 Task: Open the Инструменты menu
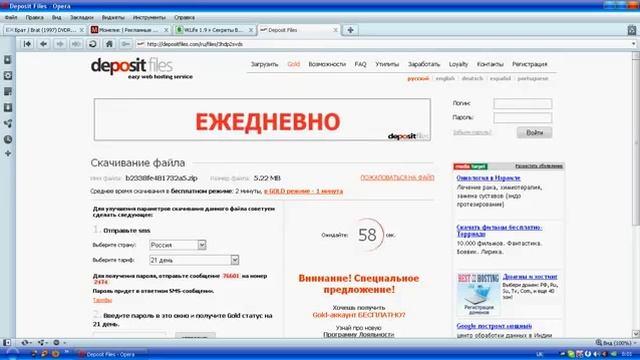coord(149,18)
